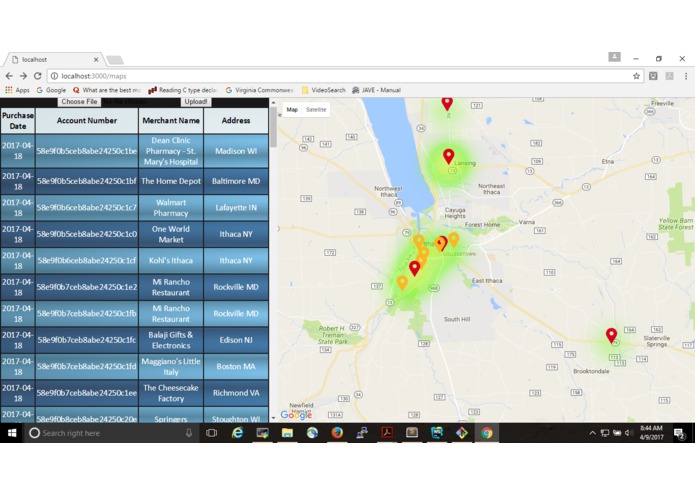Select the Balaji Gifts & Electronics cell
This screenshot has width=695, height=494.
point(171,340)
